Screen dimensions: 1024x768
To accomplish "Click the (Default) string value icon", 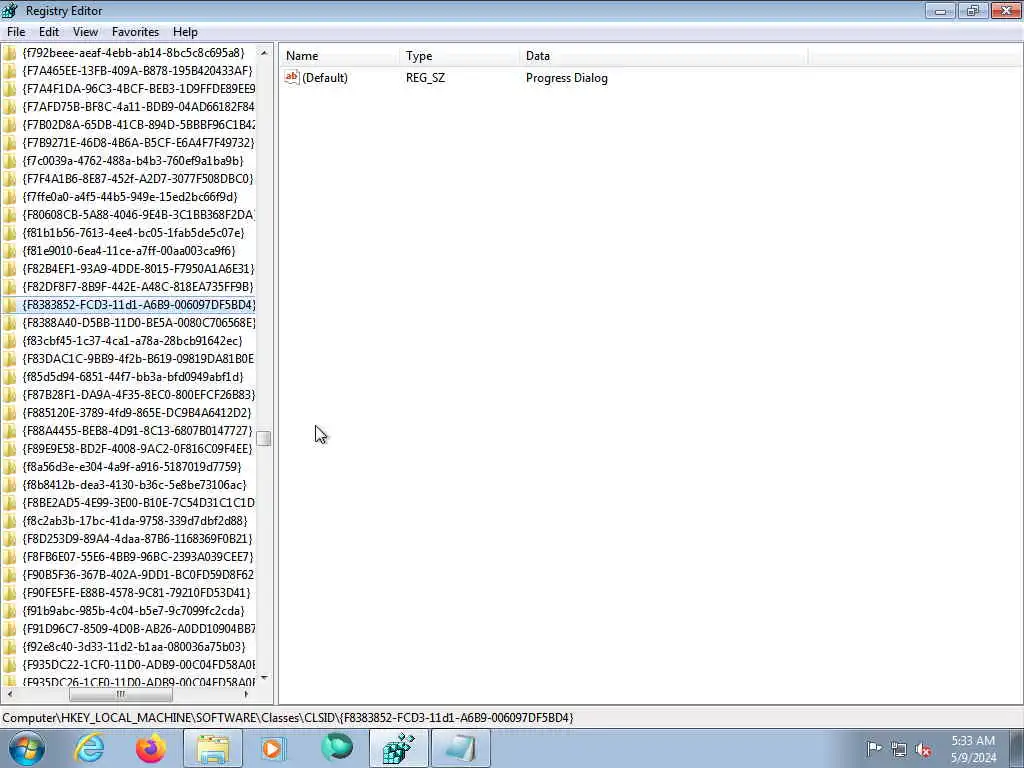I will pos(292,78).
